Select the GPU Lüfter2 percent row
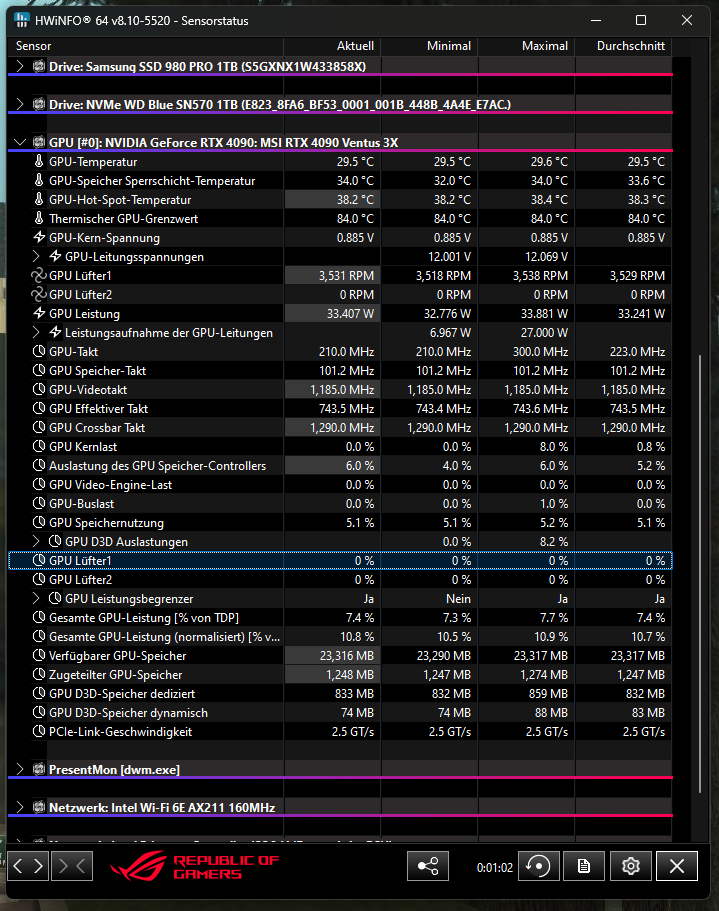 [340, 579]
